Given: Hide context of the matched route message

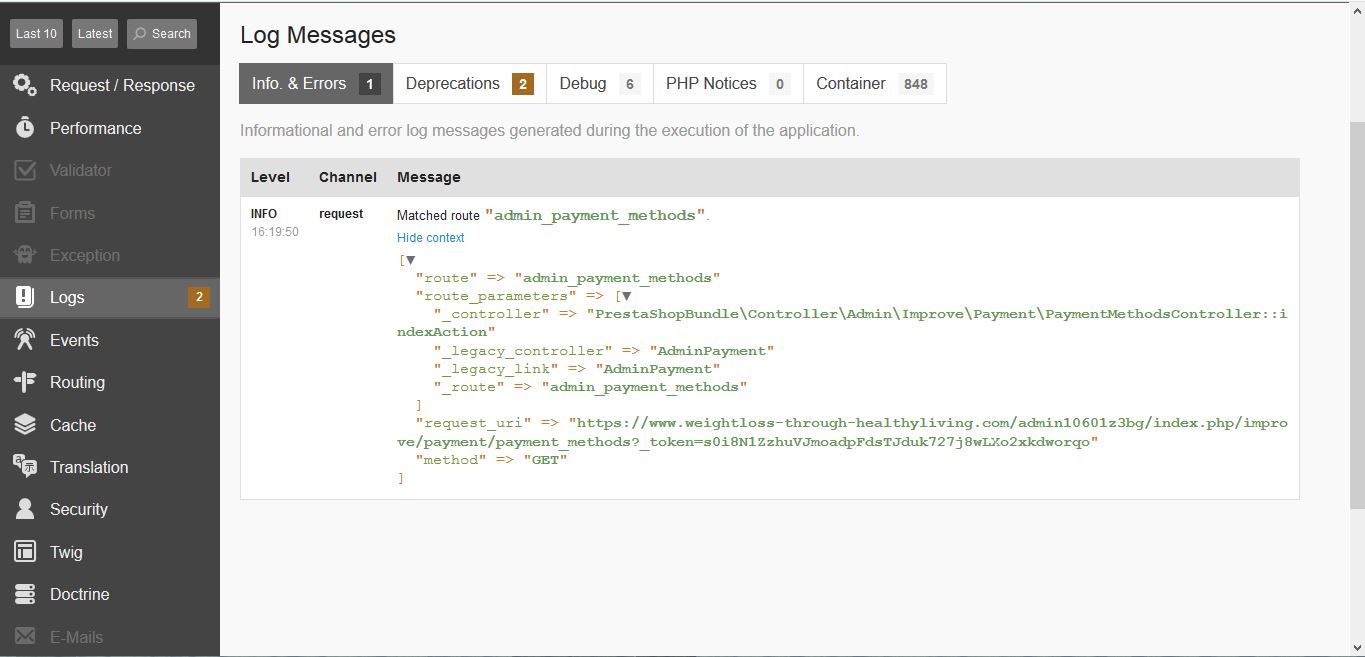Looking at the screenshot, I should coord(430,237).
